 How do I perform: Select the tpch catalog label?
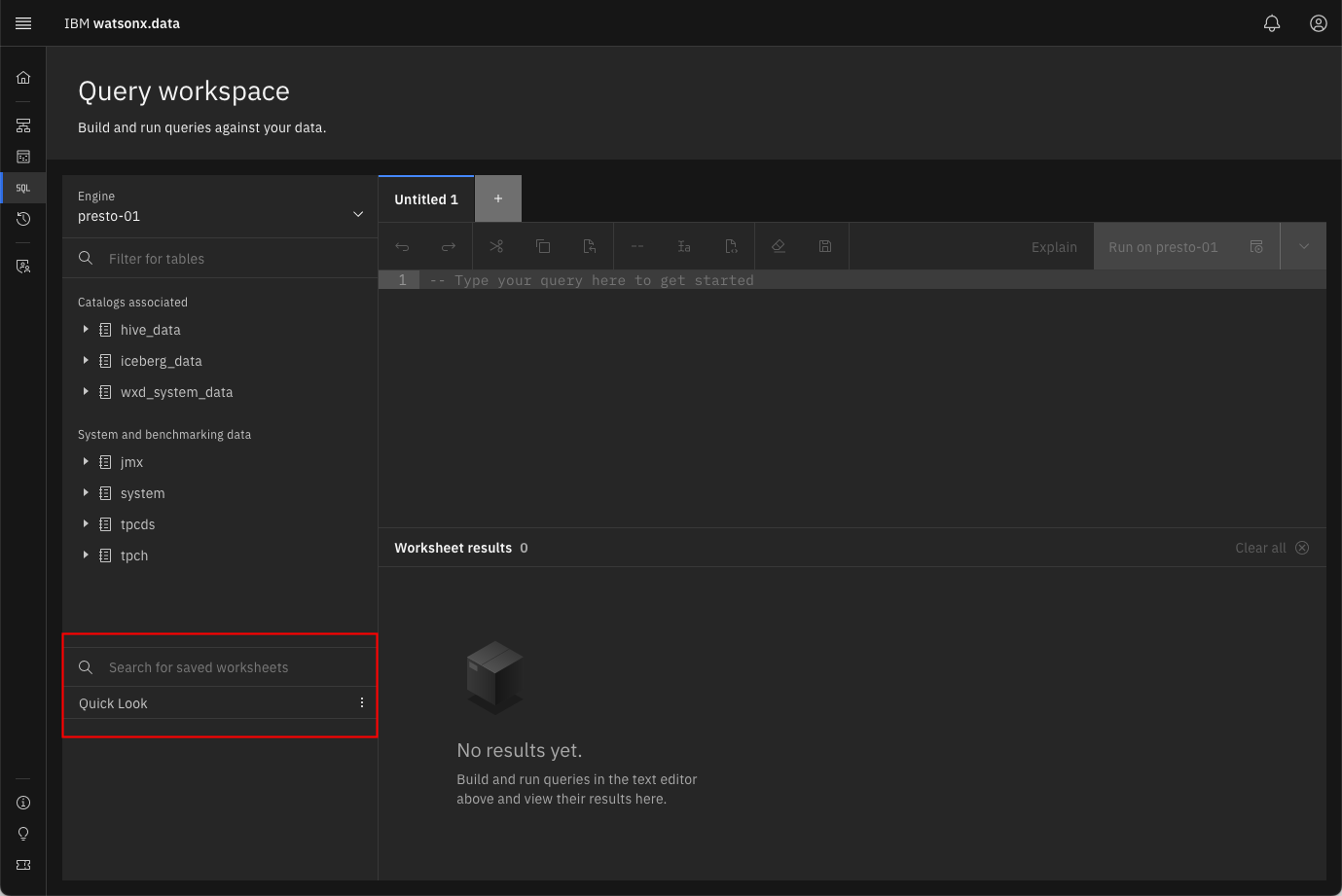(134, 556)
